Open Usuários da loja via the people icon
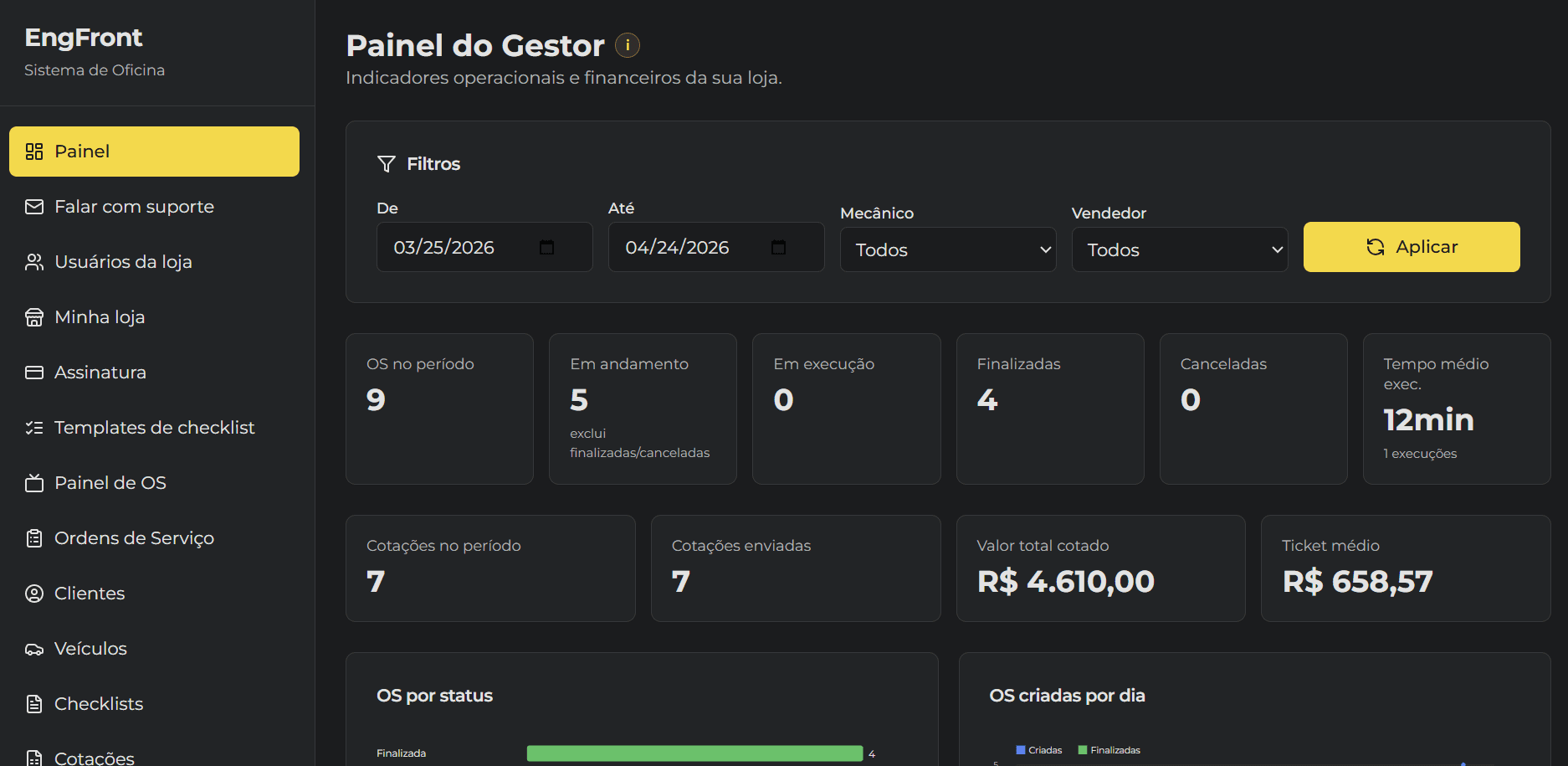Image resolution: width=1568 pixels, height=766 pixels. pos(34,261)
